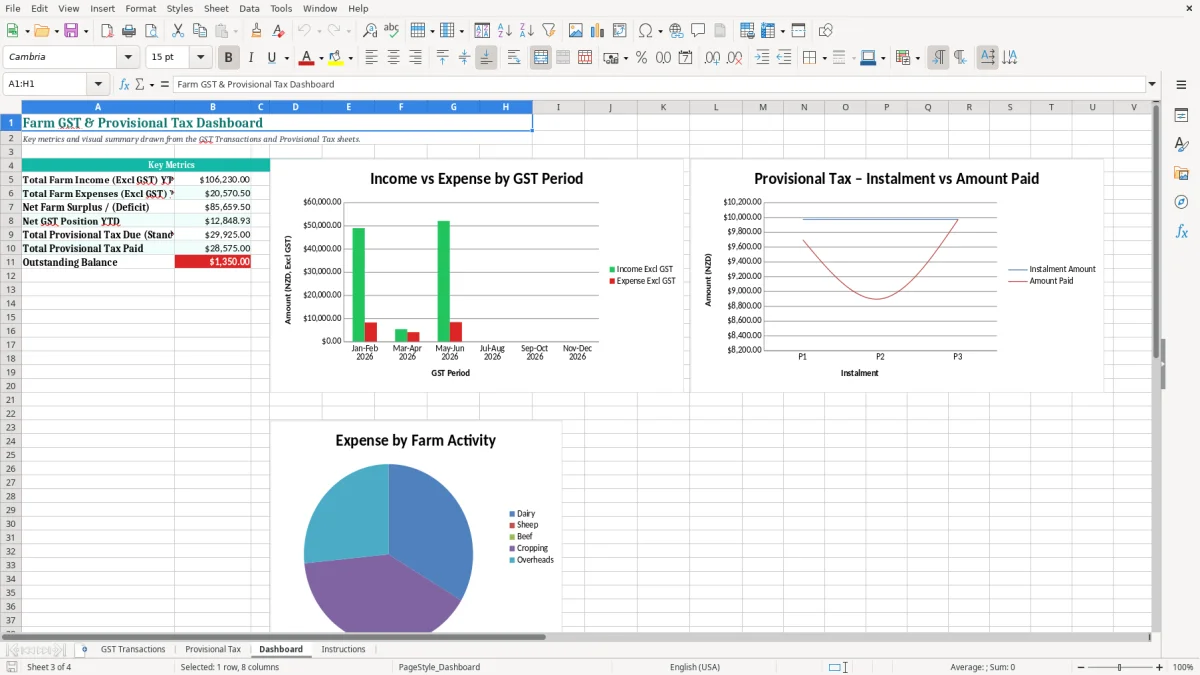Open sidebar Properties panel icon
Screen dimensions: 1200x675
[1181, 116]
